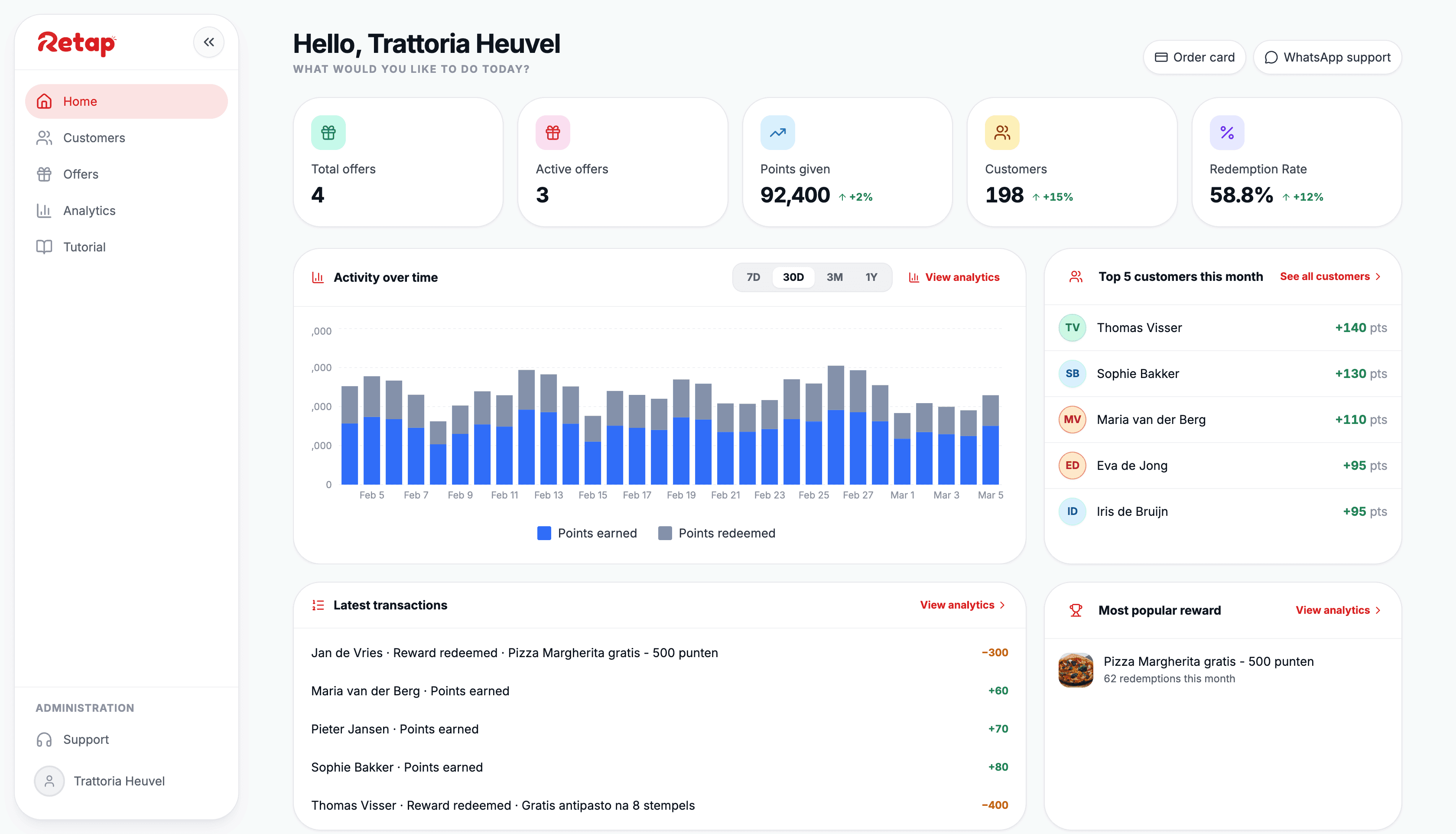Switch activity chart to 7D range
The width and height of the screenshot is (1456, 834).
[x=753, y=277]
